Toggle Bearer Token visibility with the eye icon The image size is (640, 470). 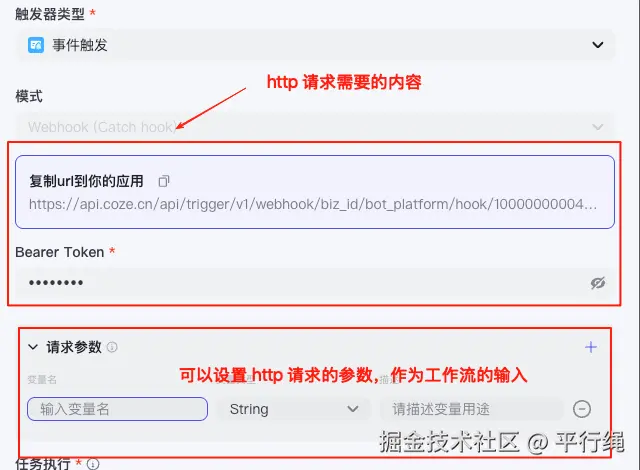598,283
